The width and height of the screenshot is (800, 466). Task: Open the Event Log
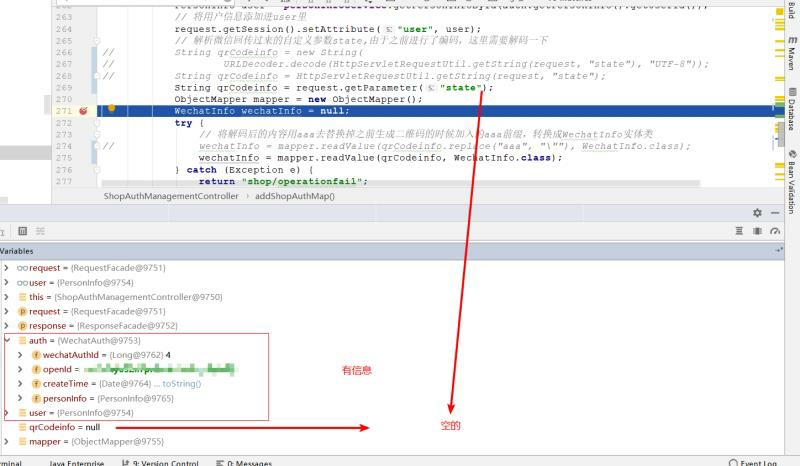point(753,462)
